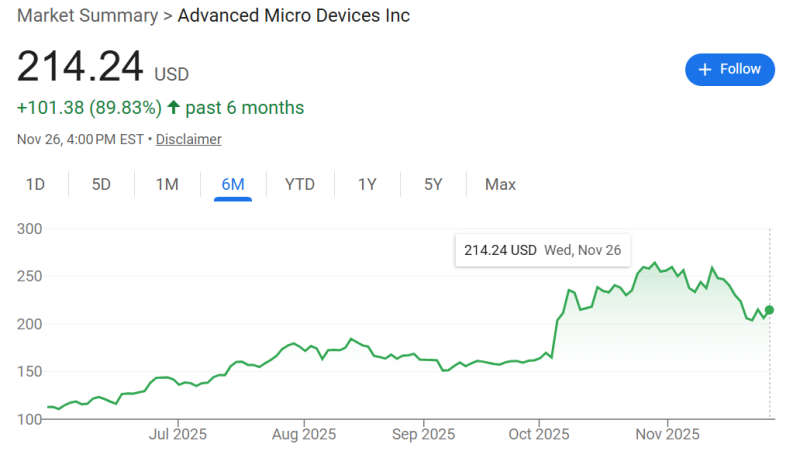The image size is (800, 451).
Task: Select the Max time range tab
Action: [x=500, y=184]
